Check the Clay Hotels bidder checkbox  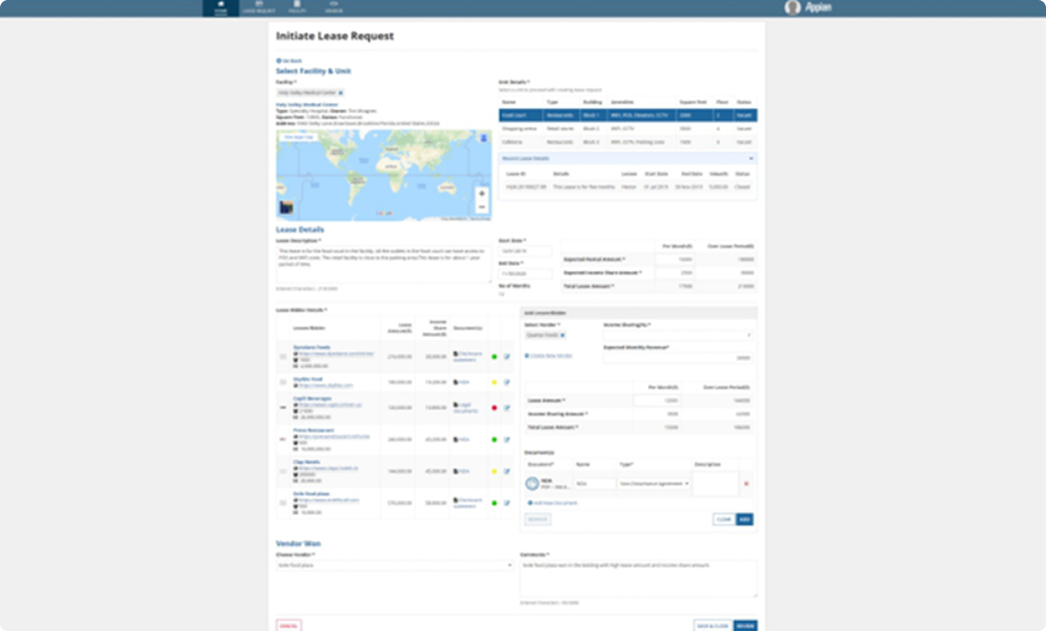[x=283, y=472]
